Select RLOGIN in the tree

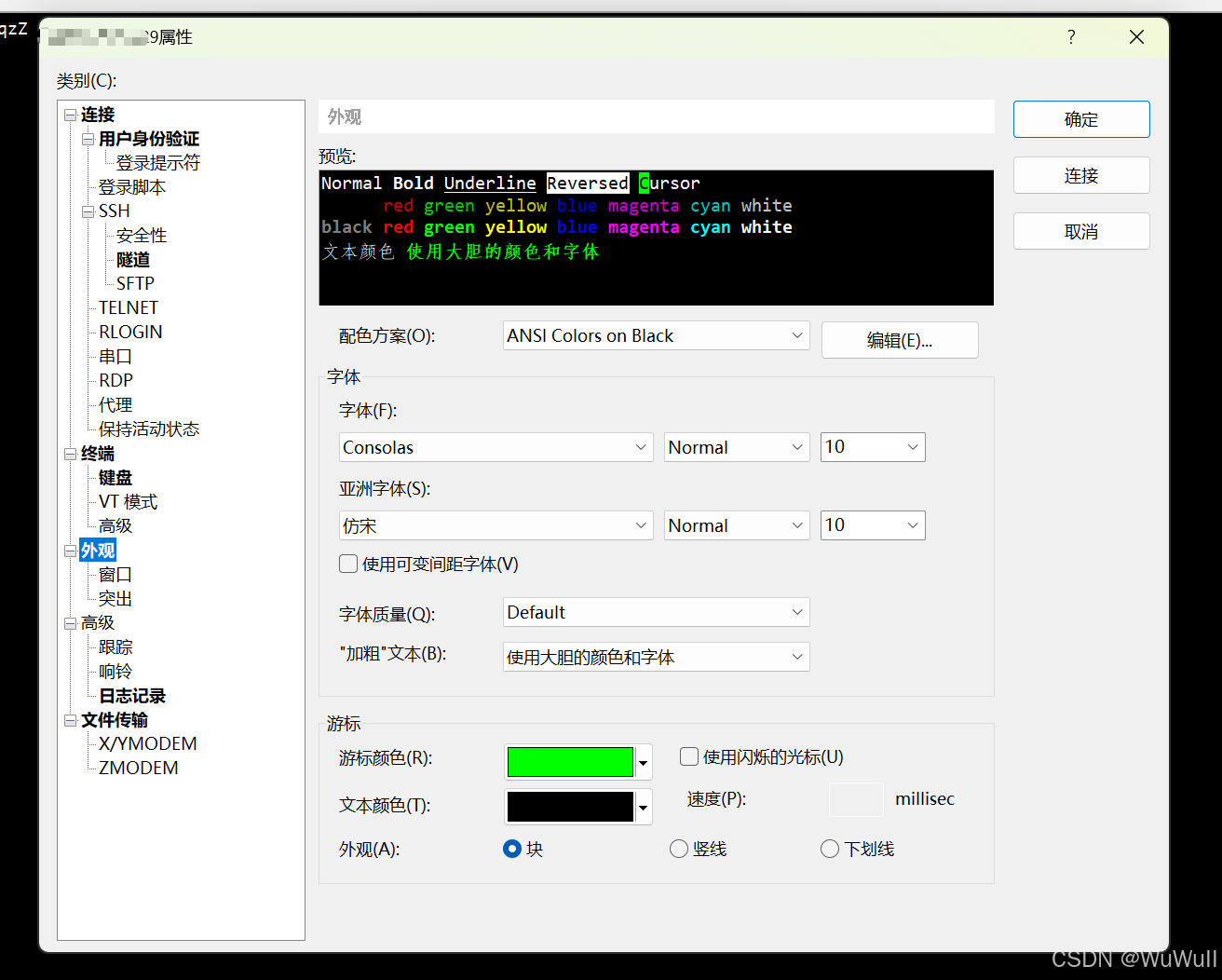(x=130, y=333)
